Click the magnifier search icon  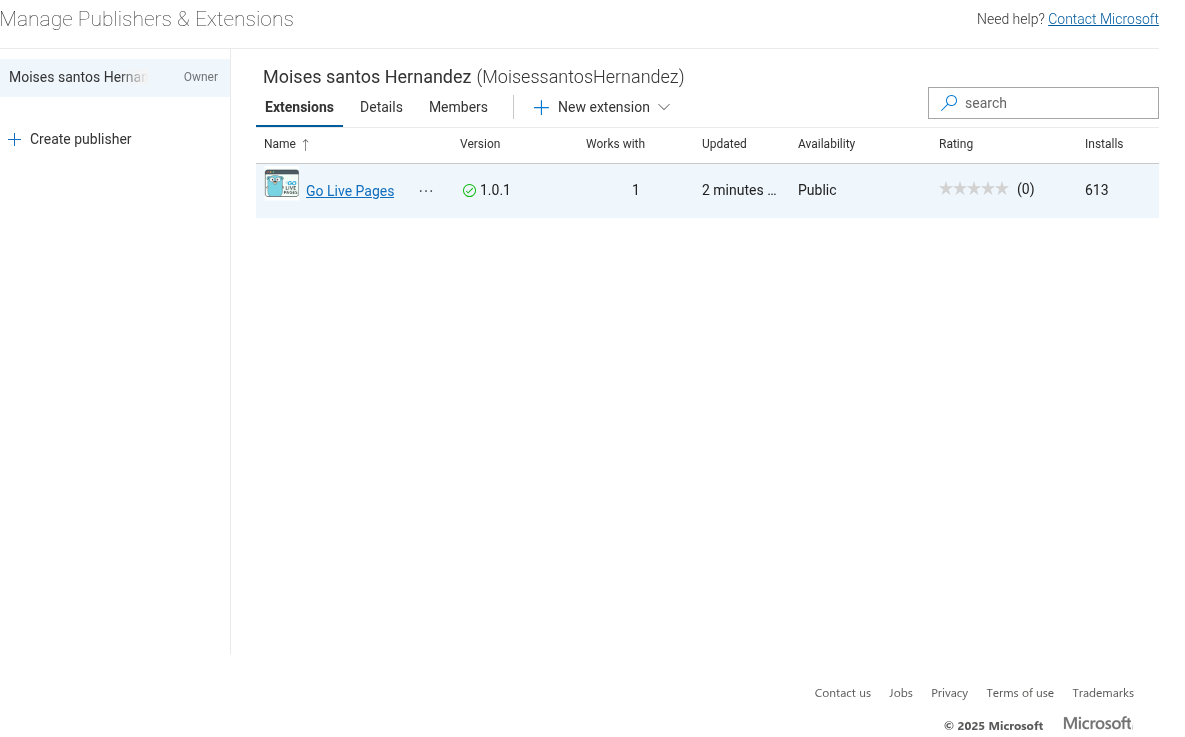949,103
